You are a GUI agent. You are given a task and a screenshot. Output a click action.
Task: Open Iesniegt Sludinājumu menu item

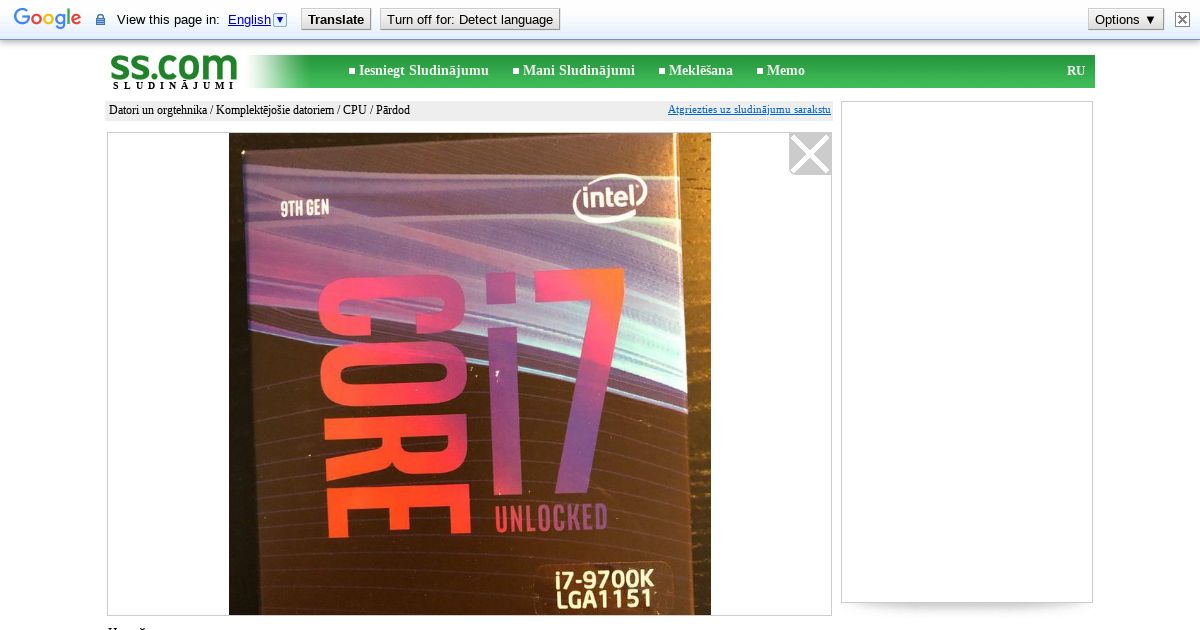(x=424, y=71)
